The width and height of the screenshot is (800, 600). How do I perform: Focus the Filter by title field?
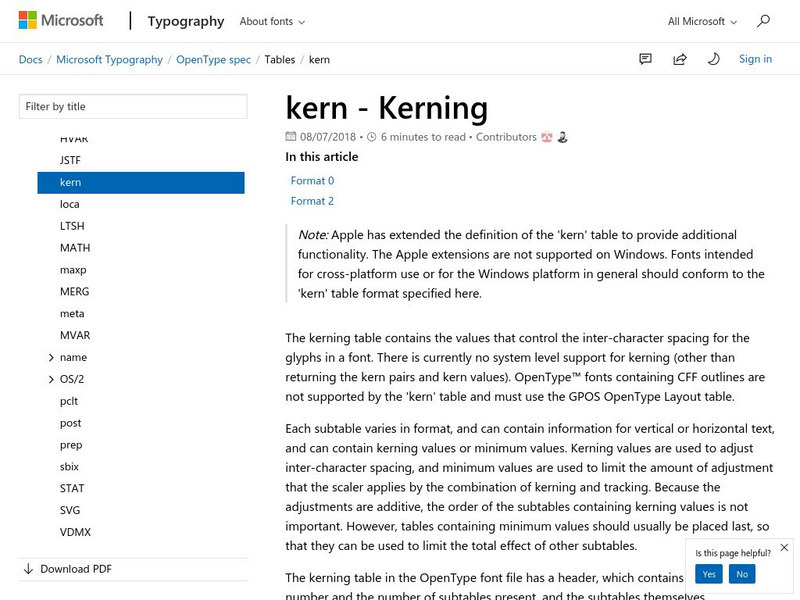(x=133, y=107)
